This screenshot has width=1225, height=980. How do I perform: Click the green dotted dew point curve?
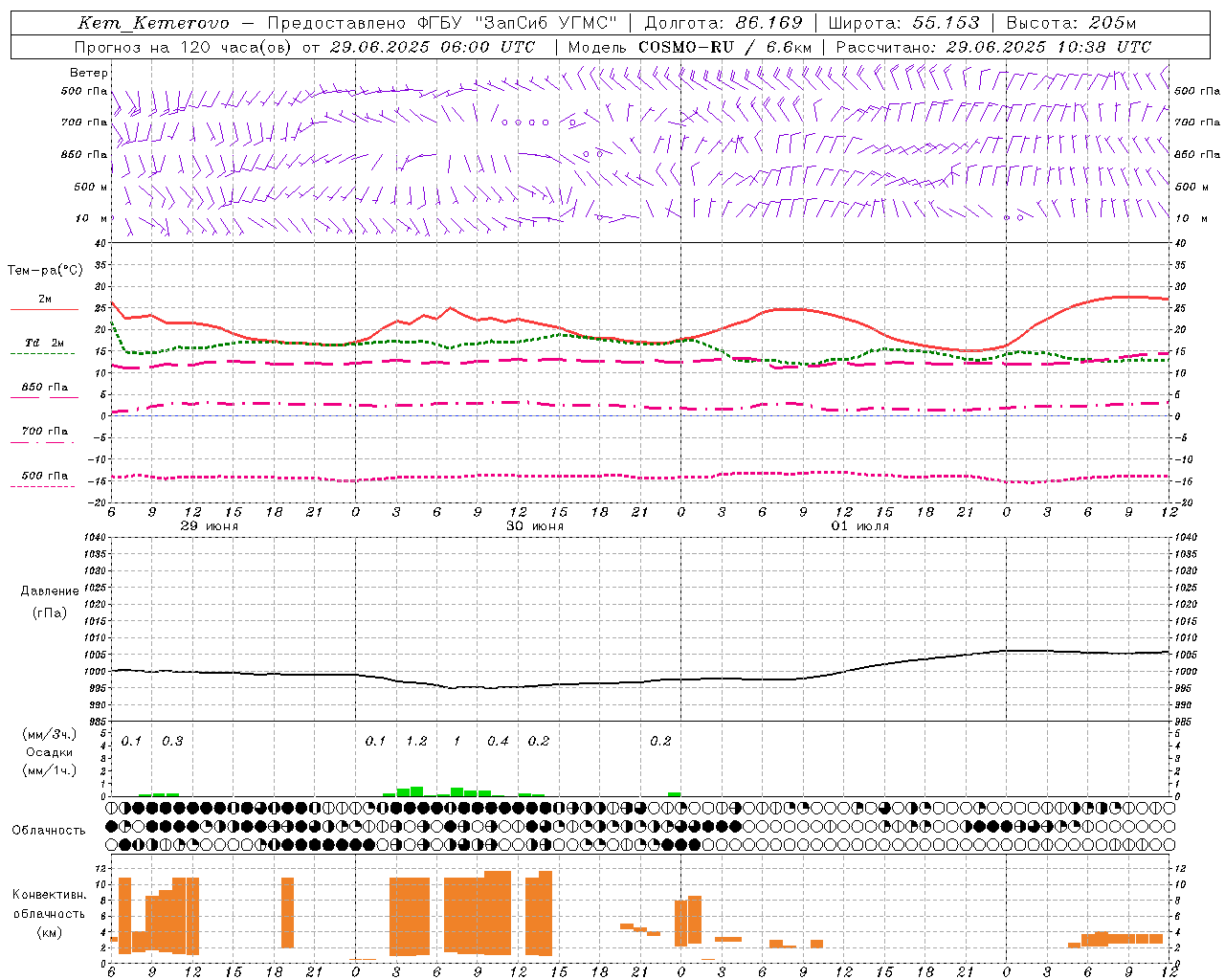pyautogui.click(x=639, y=342)
